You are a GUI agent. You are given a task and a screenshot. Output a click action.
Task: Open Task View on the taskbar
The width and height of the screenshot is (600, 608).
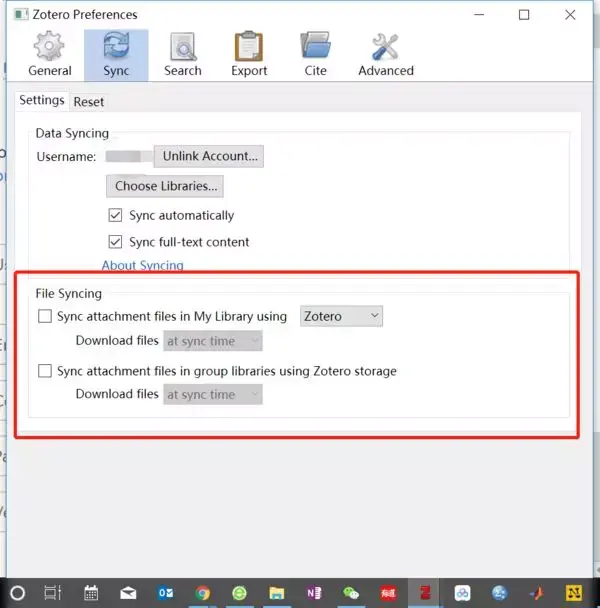pos(52,593)
